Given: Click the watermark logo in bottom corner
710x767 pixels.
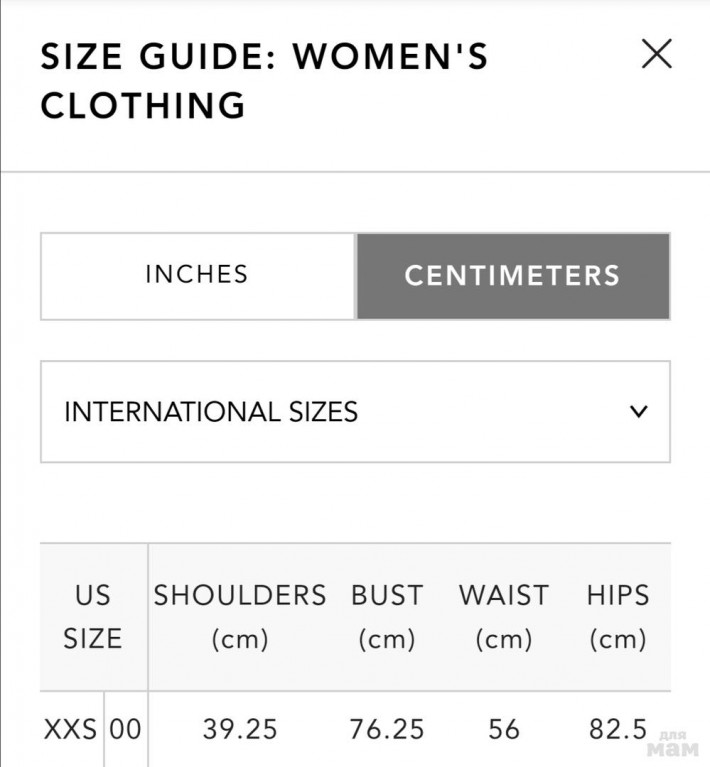Looking at the screenshot, I should (672, 747).
